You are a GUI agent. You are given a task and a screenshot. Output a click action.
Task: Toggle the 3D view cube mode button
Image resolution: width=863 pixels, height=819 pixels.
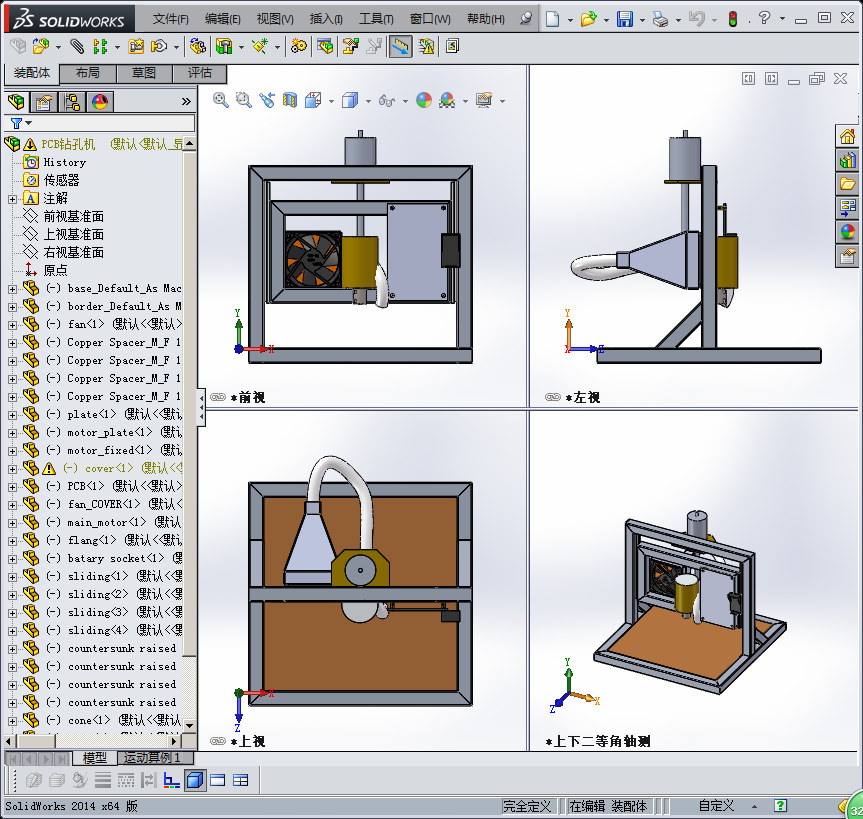[195, 780]
